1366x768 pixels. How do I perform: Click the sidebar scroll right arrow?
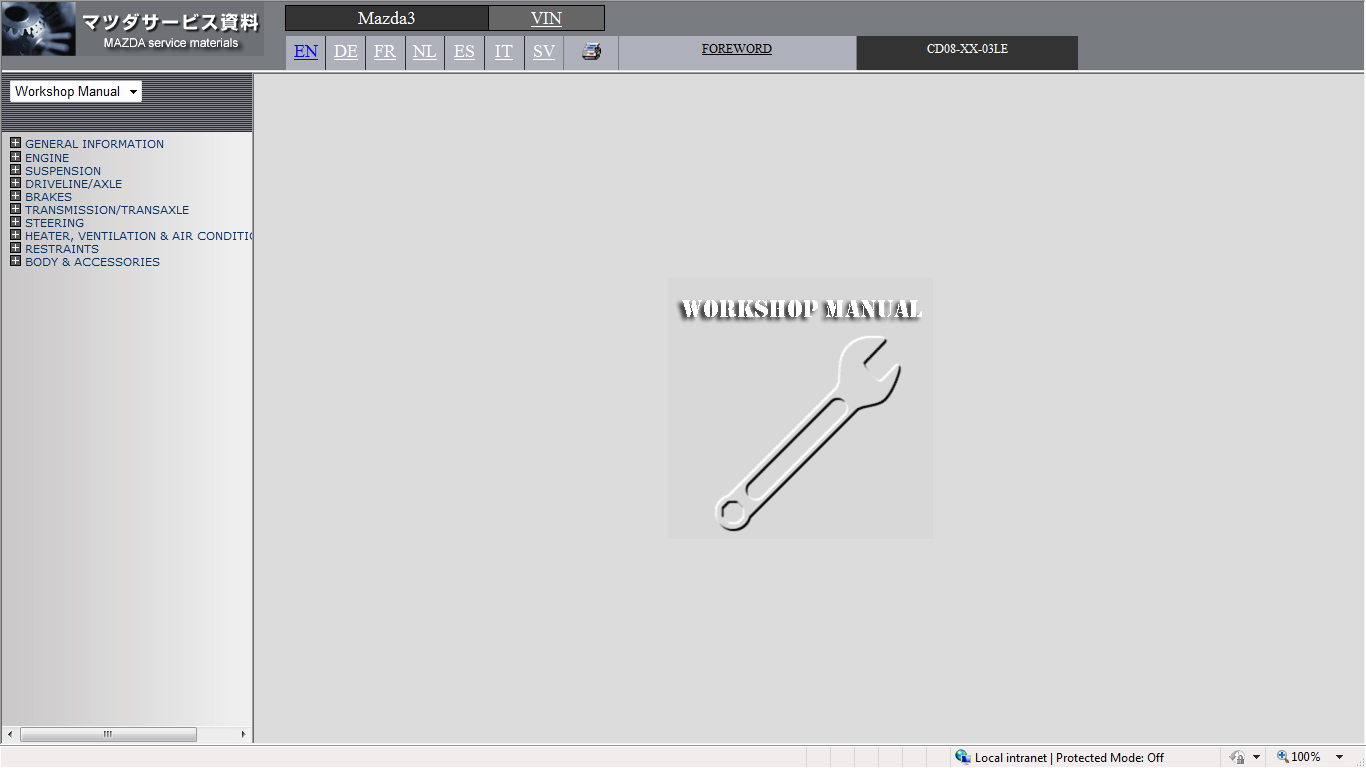point(243,735)
